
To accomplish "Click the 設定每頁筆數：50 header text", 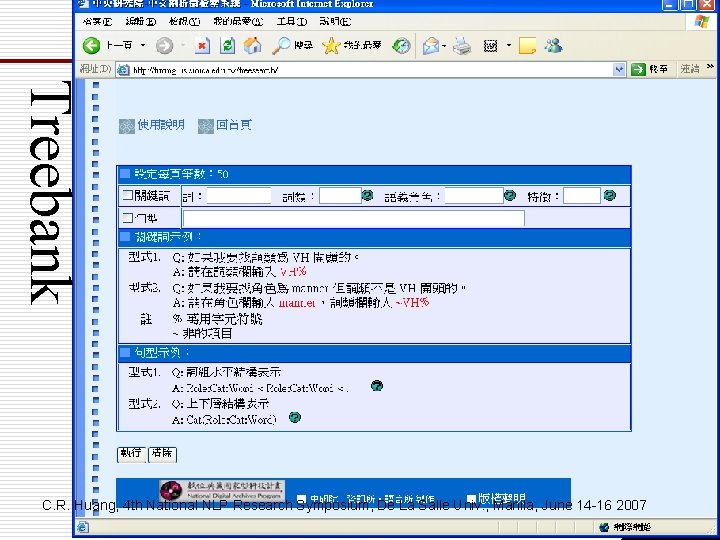I will tap(181, 174).
